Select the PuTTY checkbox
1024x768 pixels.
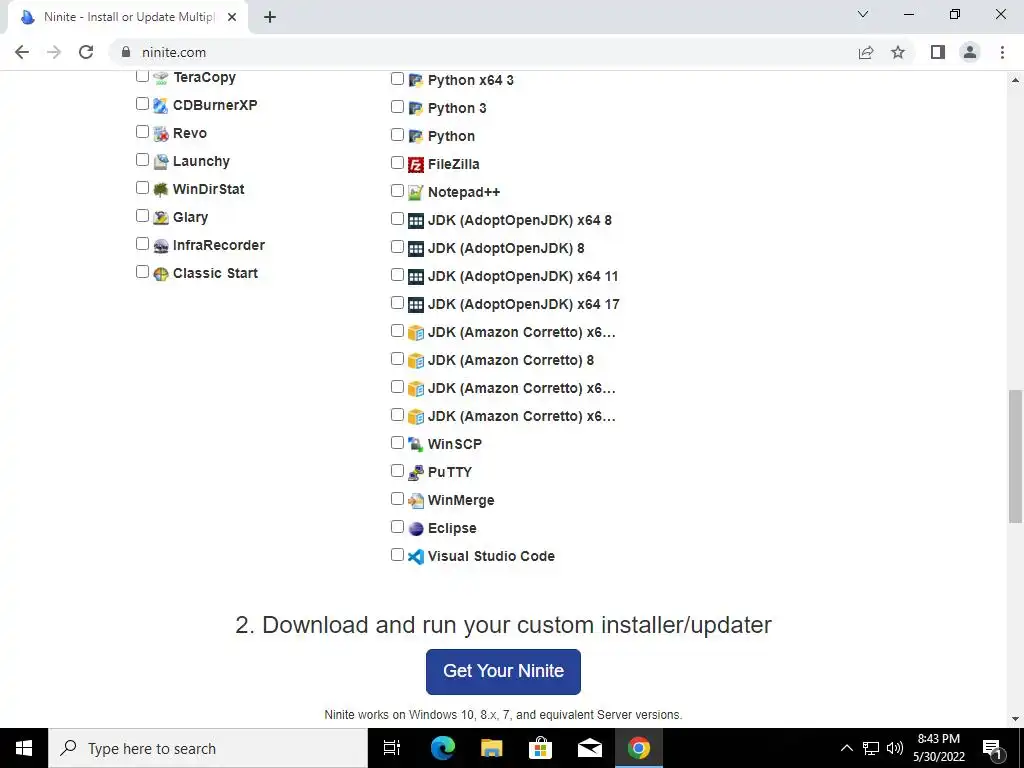397,471
